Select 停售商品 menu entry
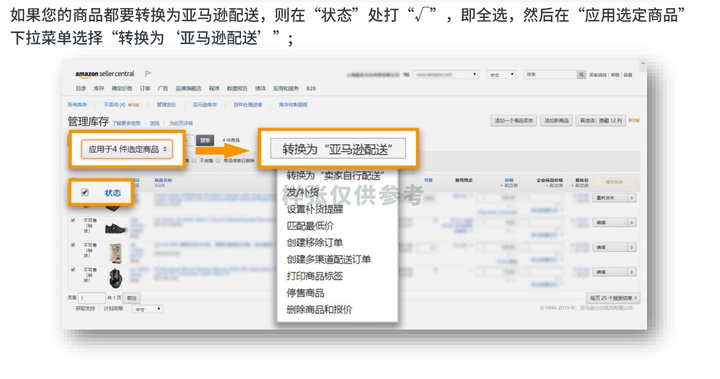 305,293
